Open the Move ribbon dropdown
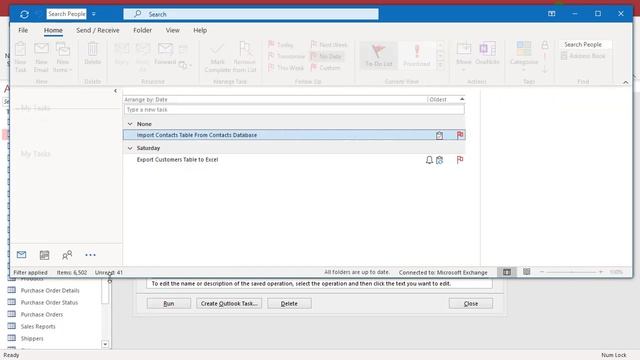640x360 pixels. [464, 56]
